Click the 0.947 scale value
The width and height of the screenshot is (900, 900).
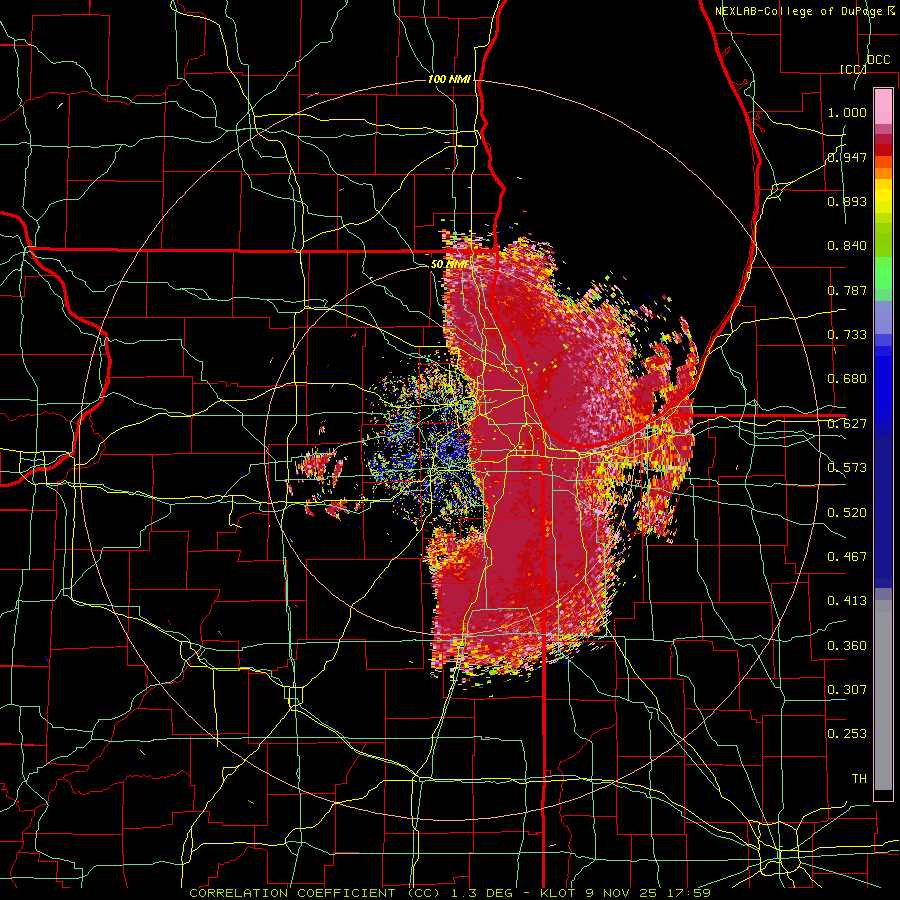(x=847, y=157)
